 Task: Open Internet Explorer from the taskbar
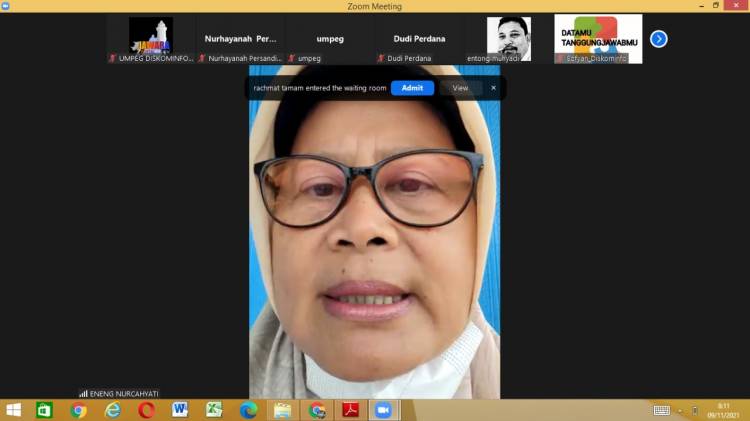(112, 410)
